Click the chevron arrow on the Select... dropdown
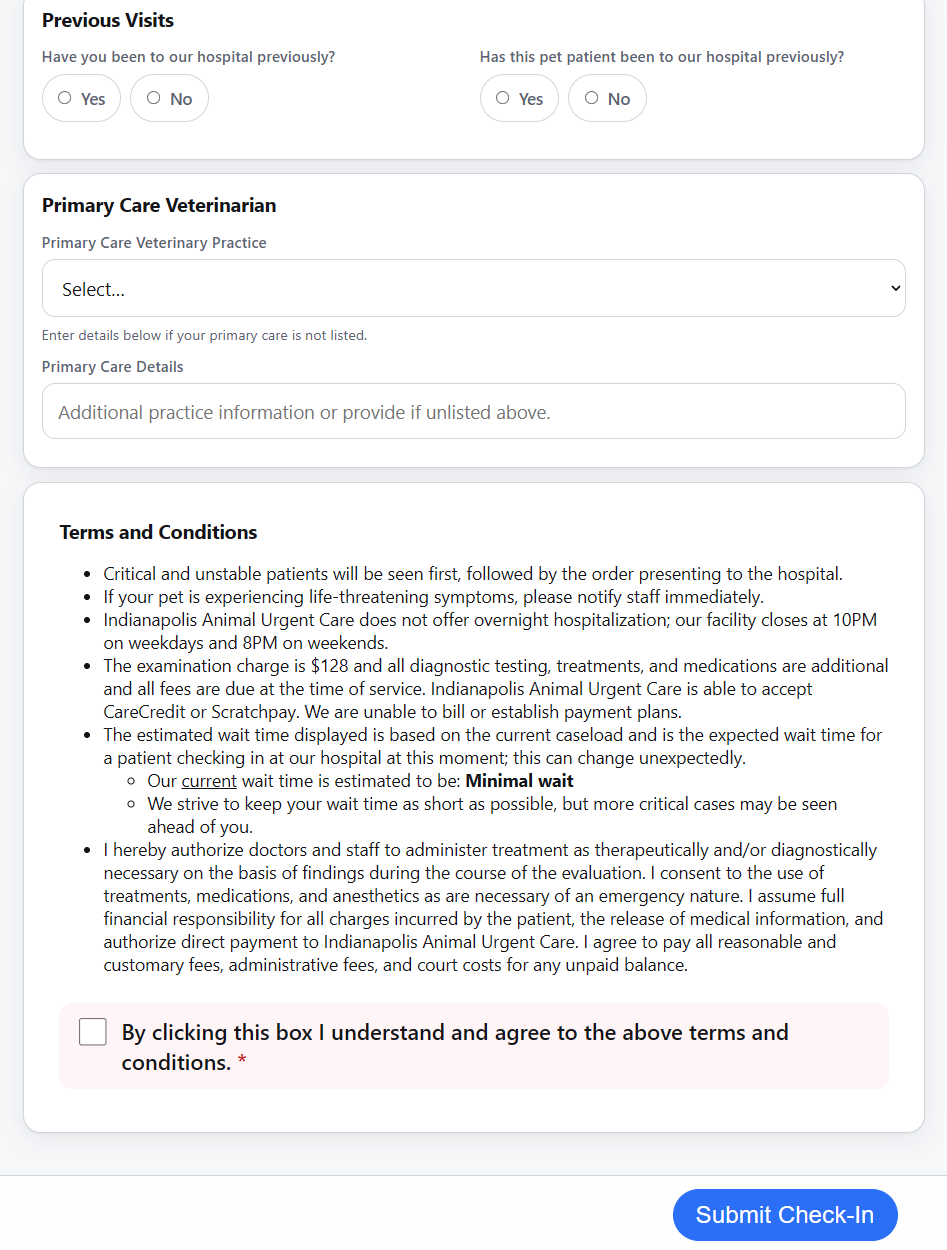Viewport: 947px width, 1250px height. [x=895, y=288]
